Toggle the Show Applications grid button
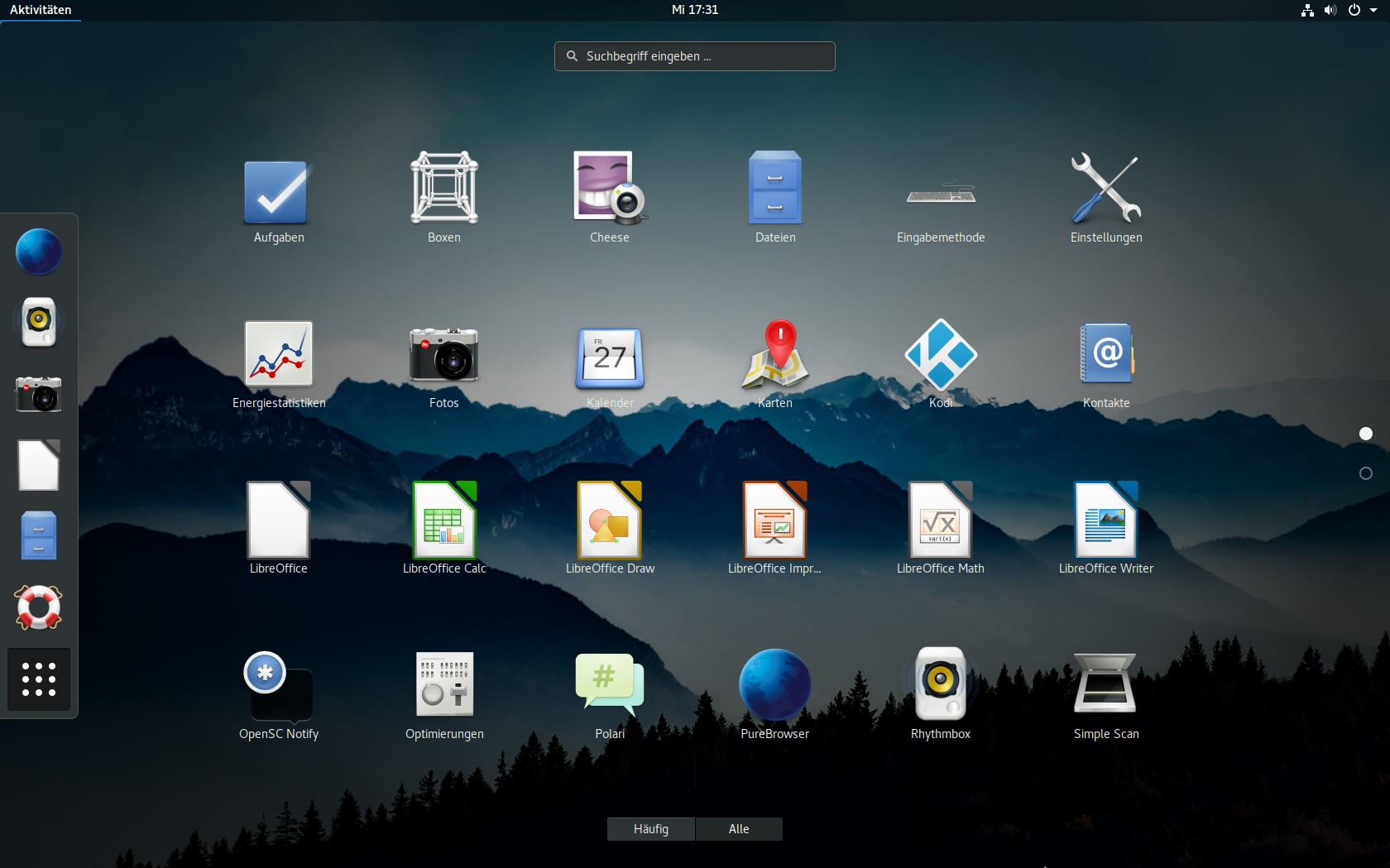Image resolution: width=1390 pixels, height=868 pixels. coord(39,679)
